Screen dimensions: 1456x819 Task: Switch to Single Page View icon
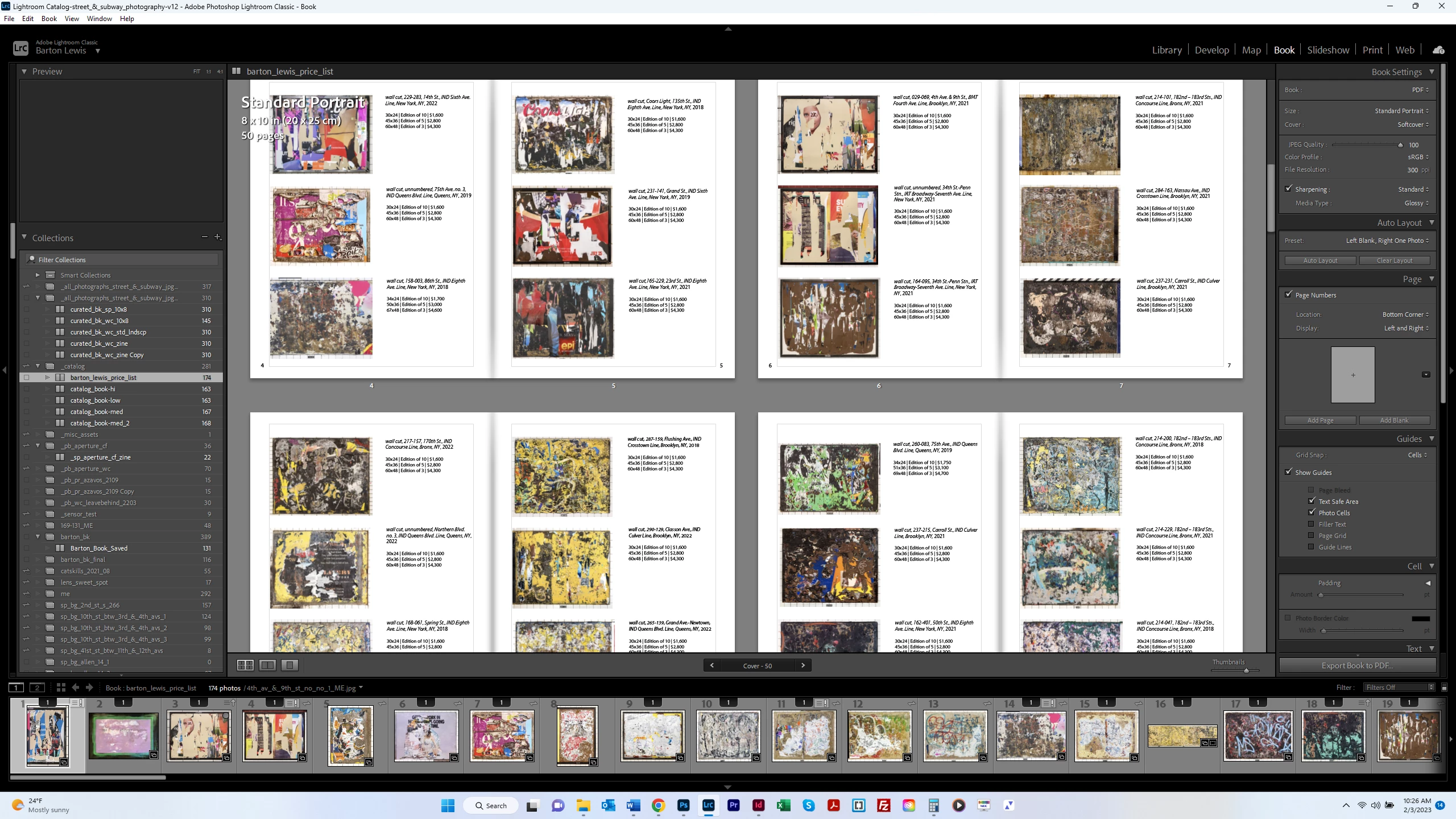pos(289,665)
